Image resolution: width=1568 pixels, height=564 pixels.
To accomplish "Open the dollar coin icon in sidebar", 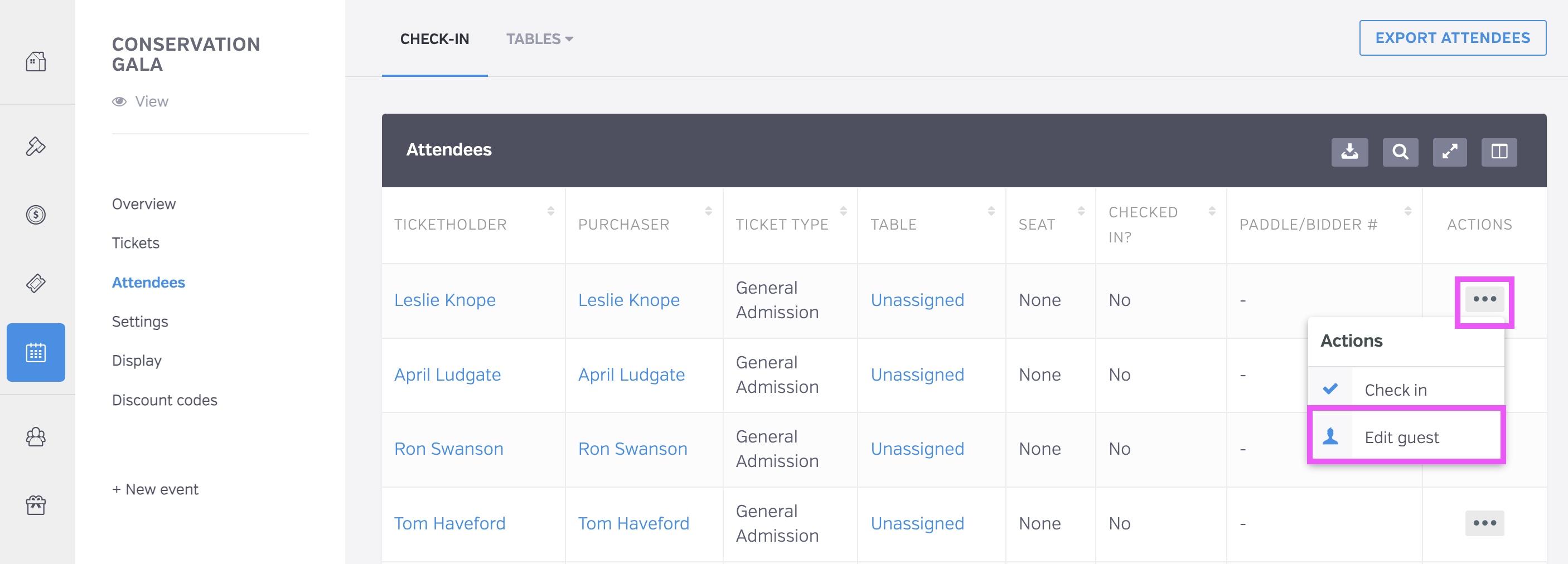I will (36, 215).
